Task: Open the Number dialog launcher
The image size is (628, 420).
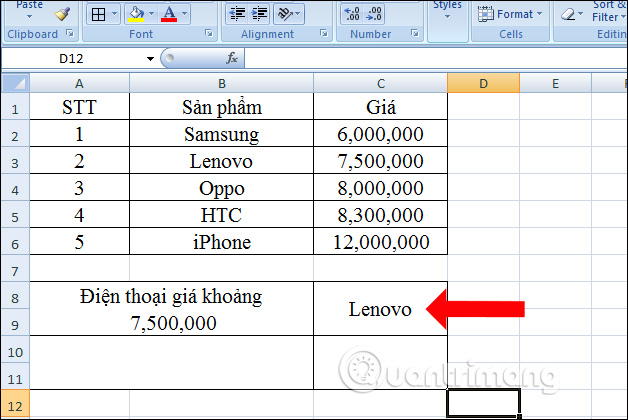Action: 415,33
